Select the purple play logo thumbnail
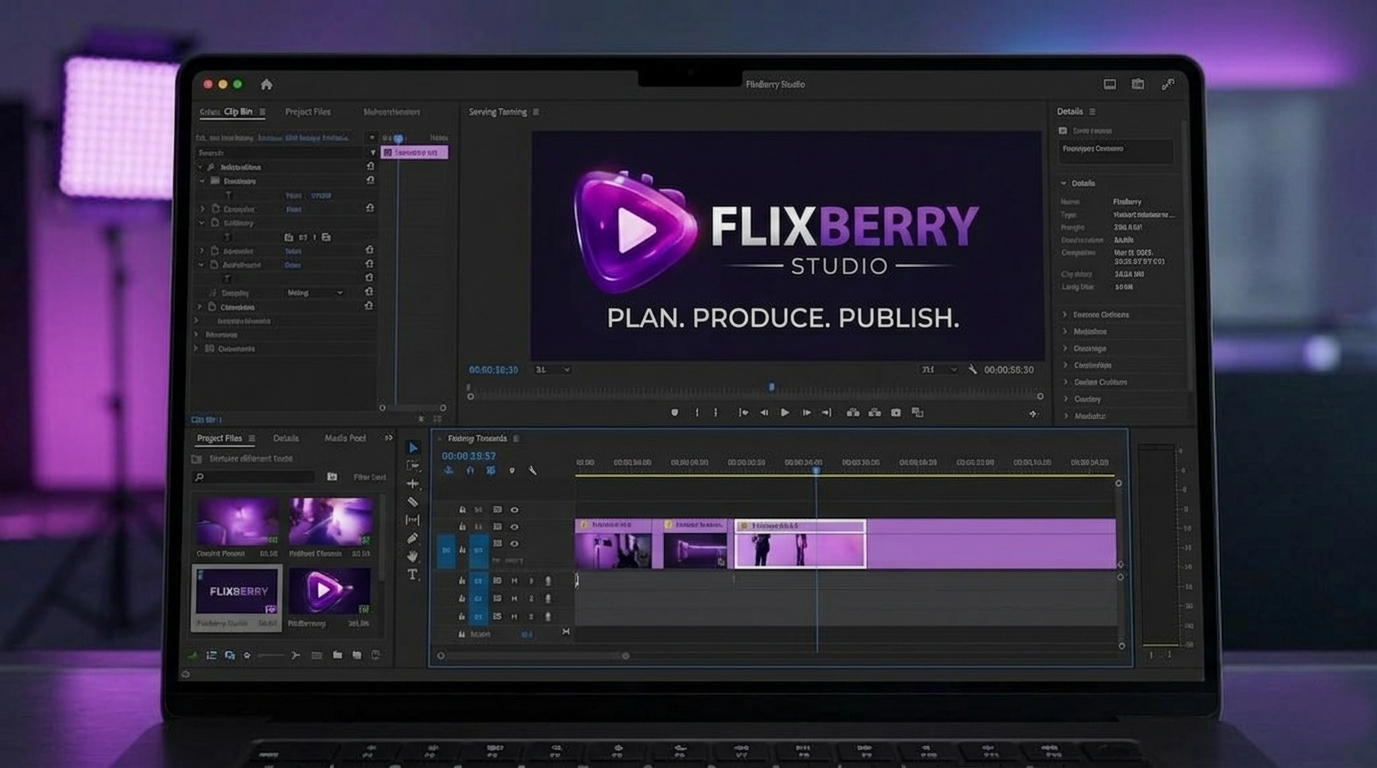The width and height of the screenshot is (1377, 768). [330, 592]
